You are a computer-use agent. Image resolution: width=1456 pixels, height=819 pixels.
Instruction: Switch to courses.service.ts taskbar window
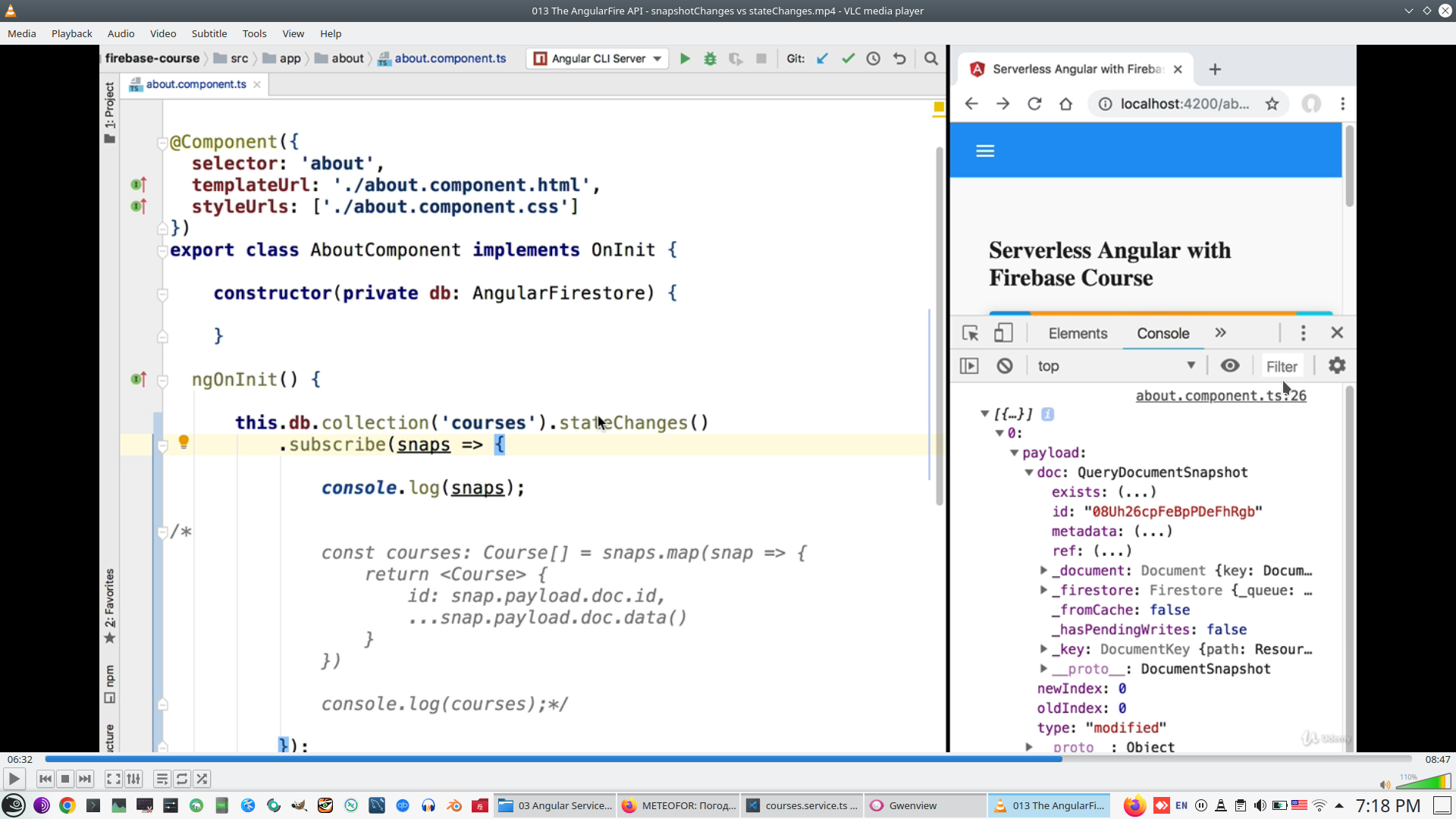click(802, 805)
